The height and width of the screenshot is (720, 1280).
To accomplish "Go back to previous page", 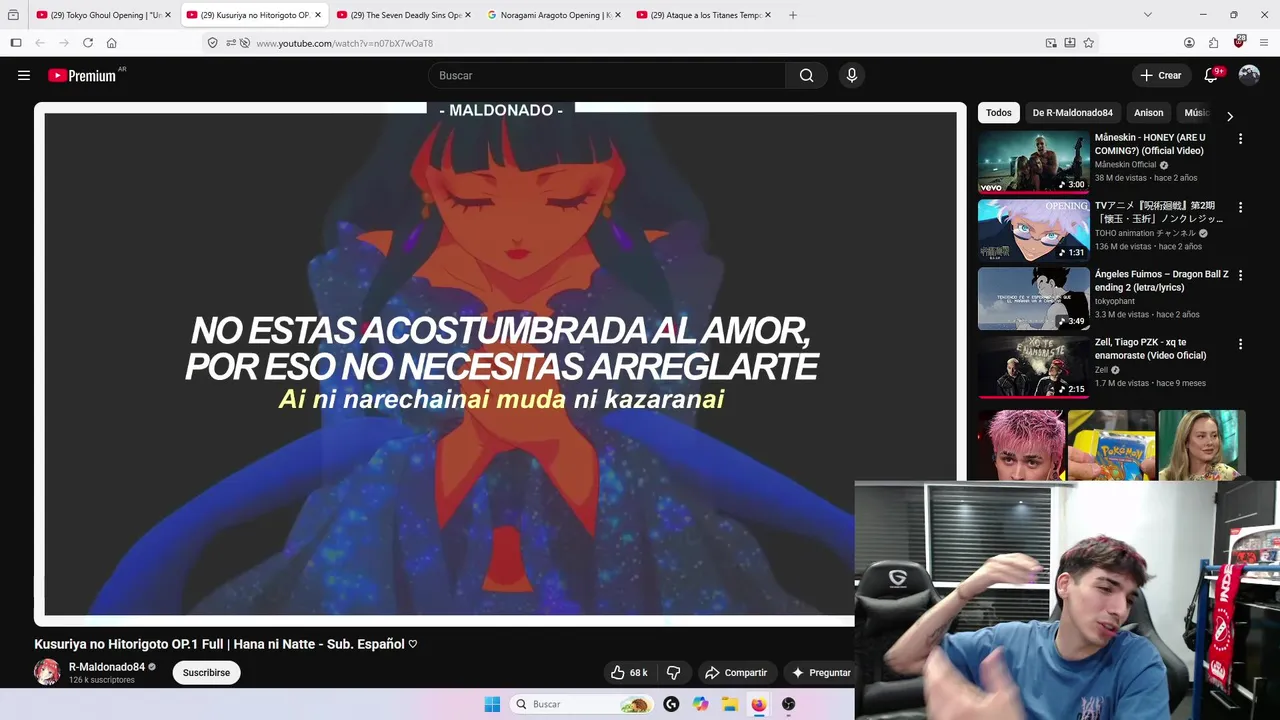I will pos(39,43).
